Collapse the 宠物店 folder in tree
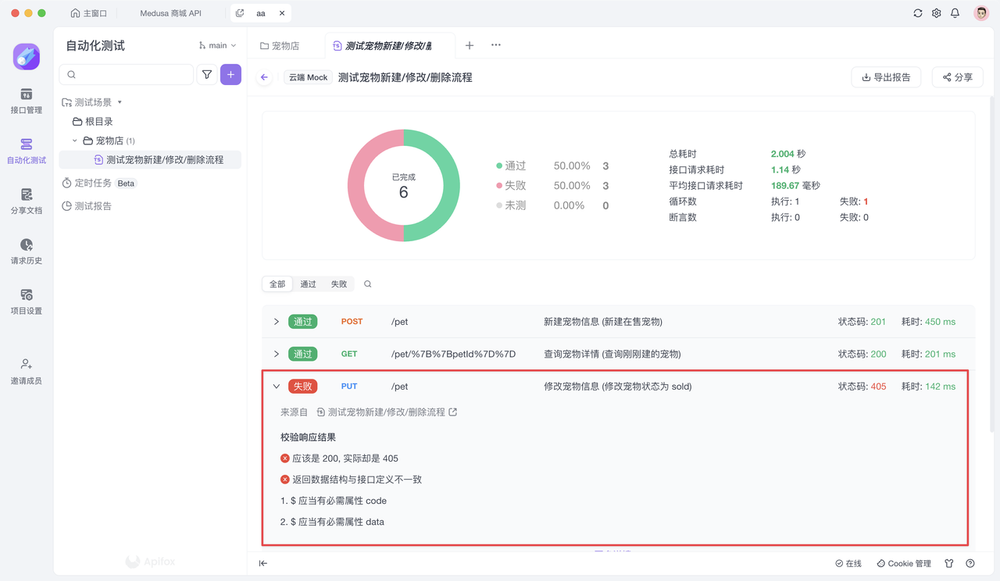 74,141
